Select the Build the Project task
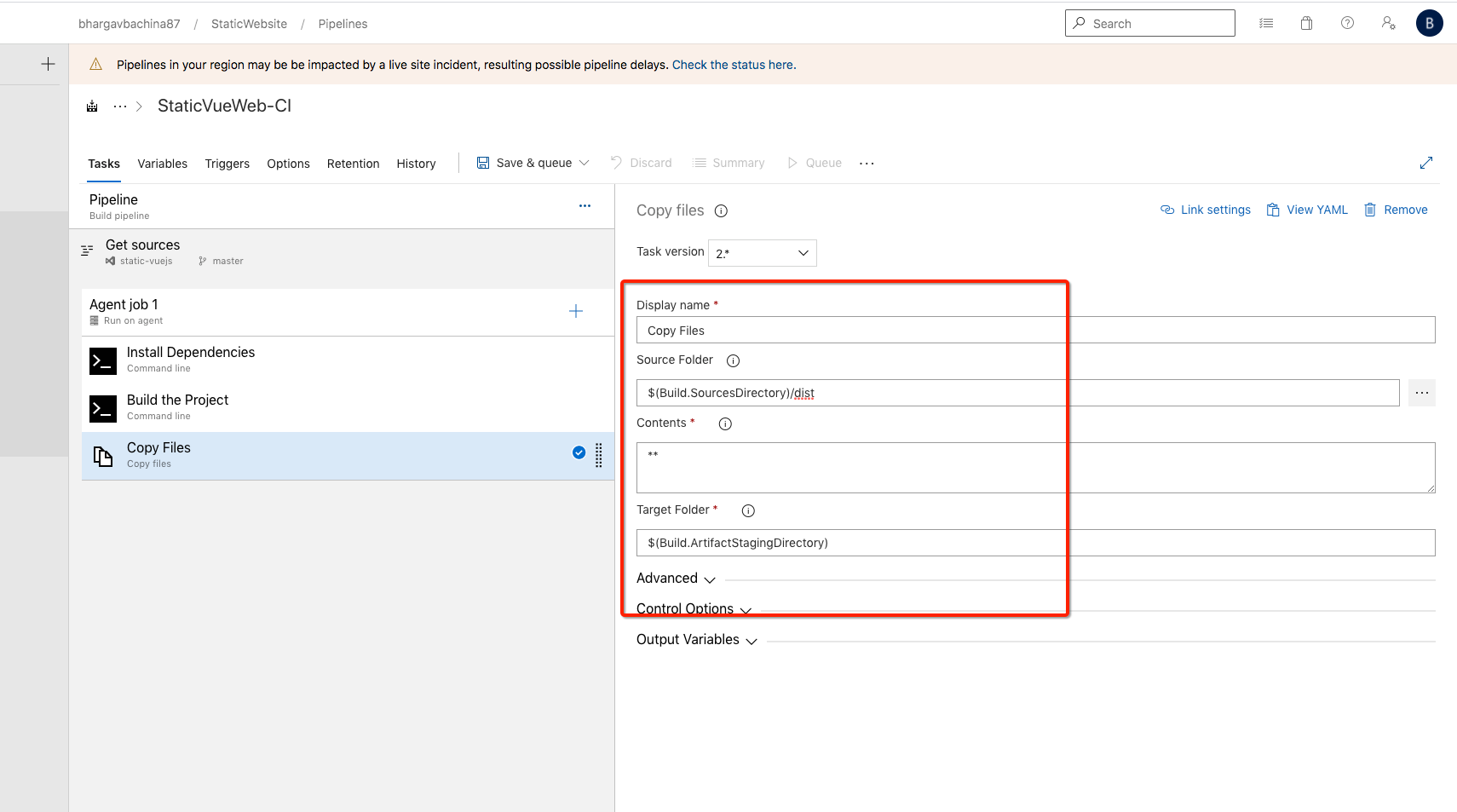The width and height of the screenshot is (1457, 812). [348, 408]
